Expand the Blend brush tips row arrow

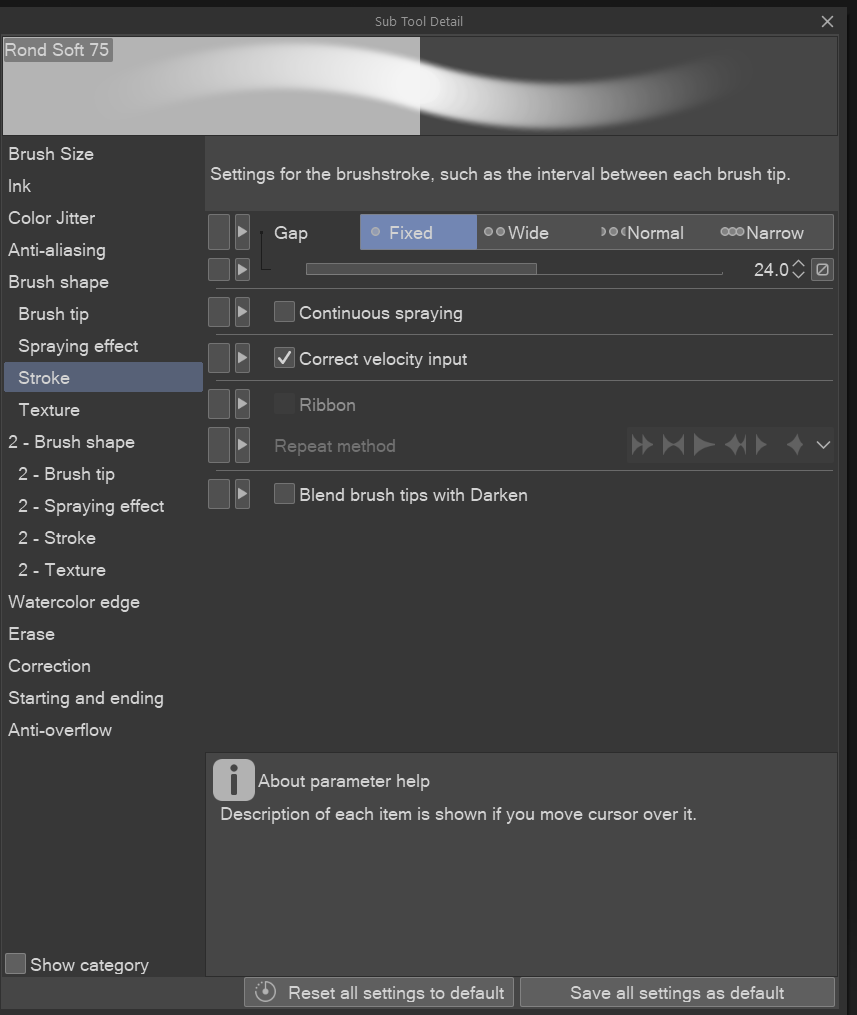tap(242, 494)
